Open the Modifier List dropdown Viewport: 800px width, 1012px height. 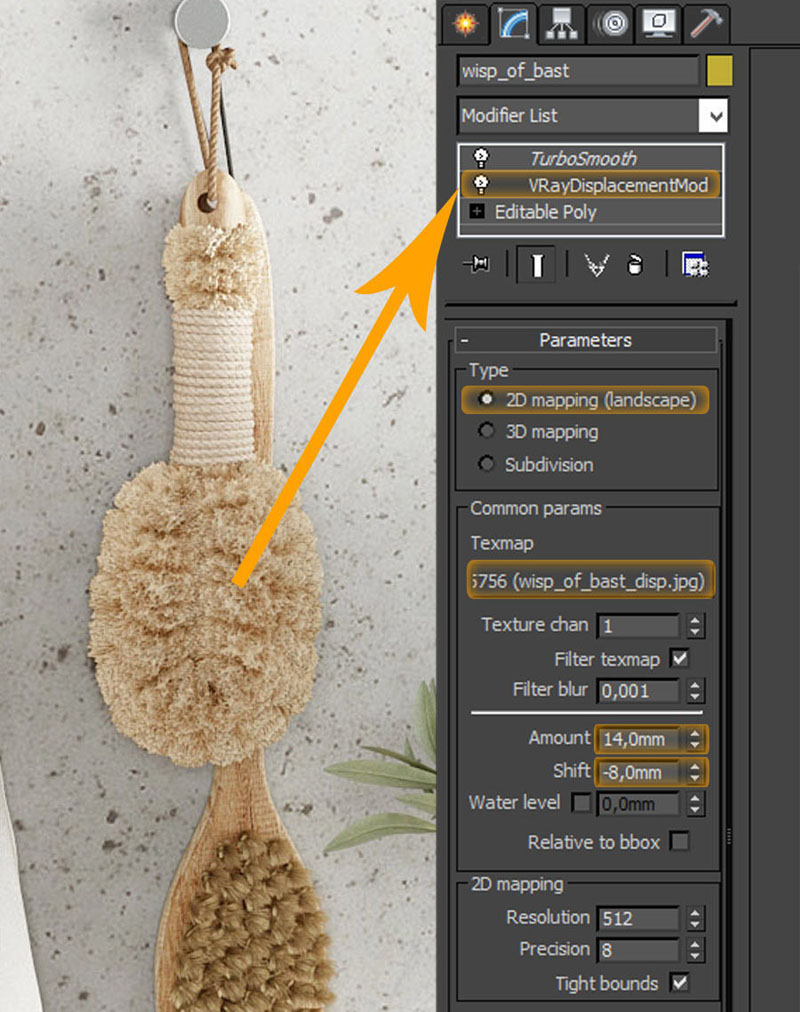714,116
